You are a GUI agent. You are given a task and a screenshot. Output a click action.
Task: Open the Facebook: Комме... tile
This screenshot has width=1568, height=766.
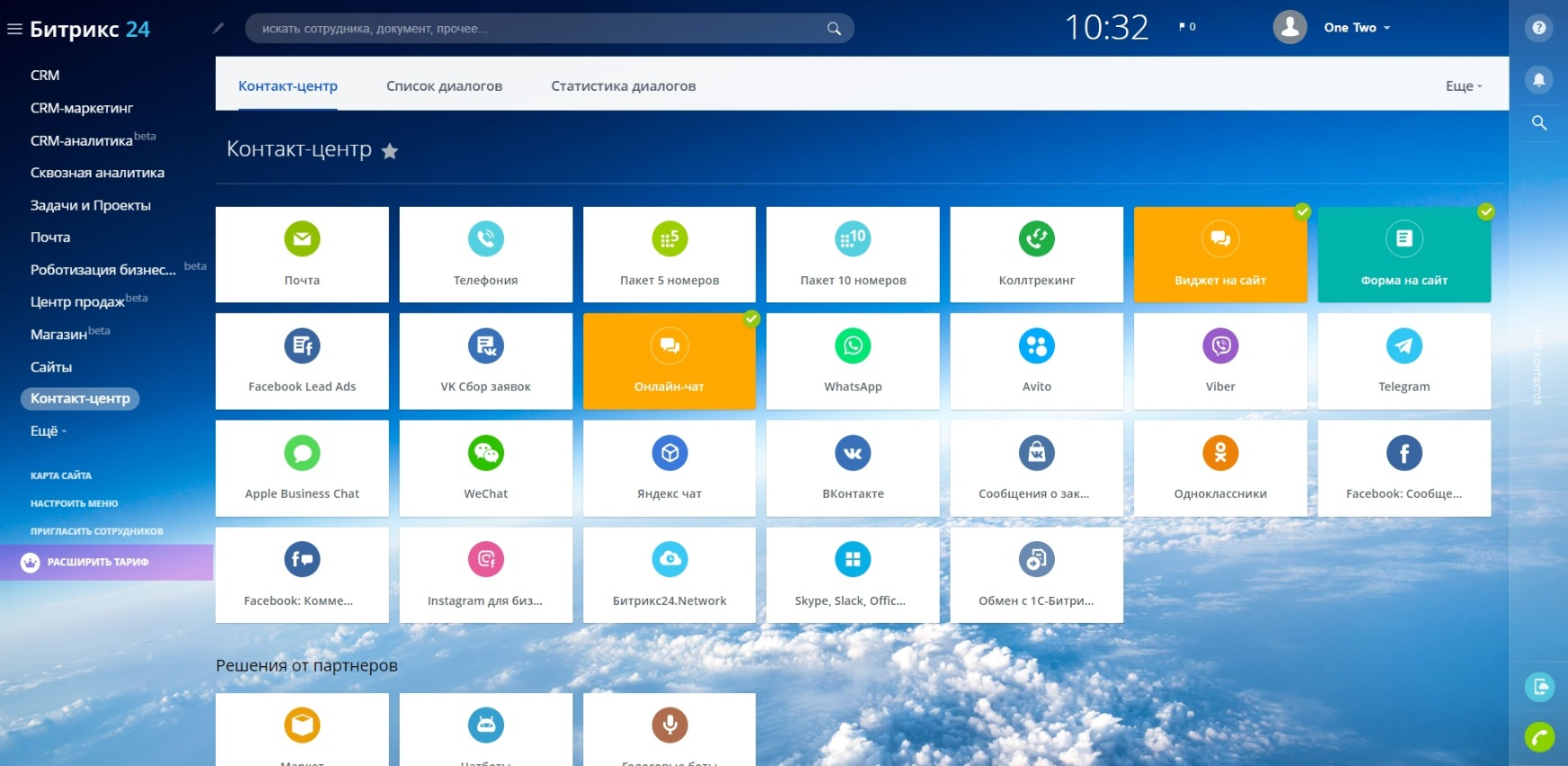coord(302,575)
